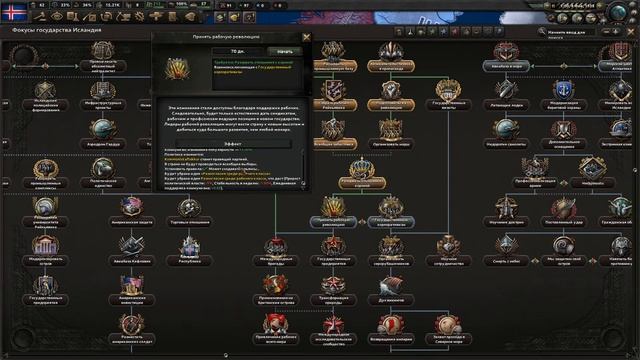
Task: Zoom in focus tree with plus button
Action: 616,31
